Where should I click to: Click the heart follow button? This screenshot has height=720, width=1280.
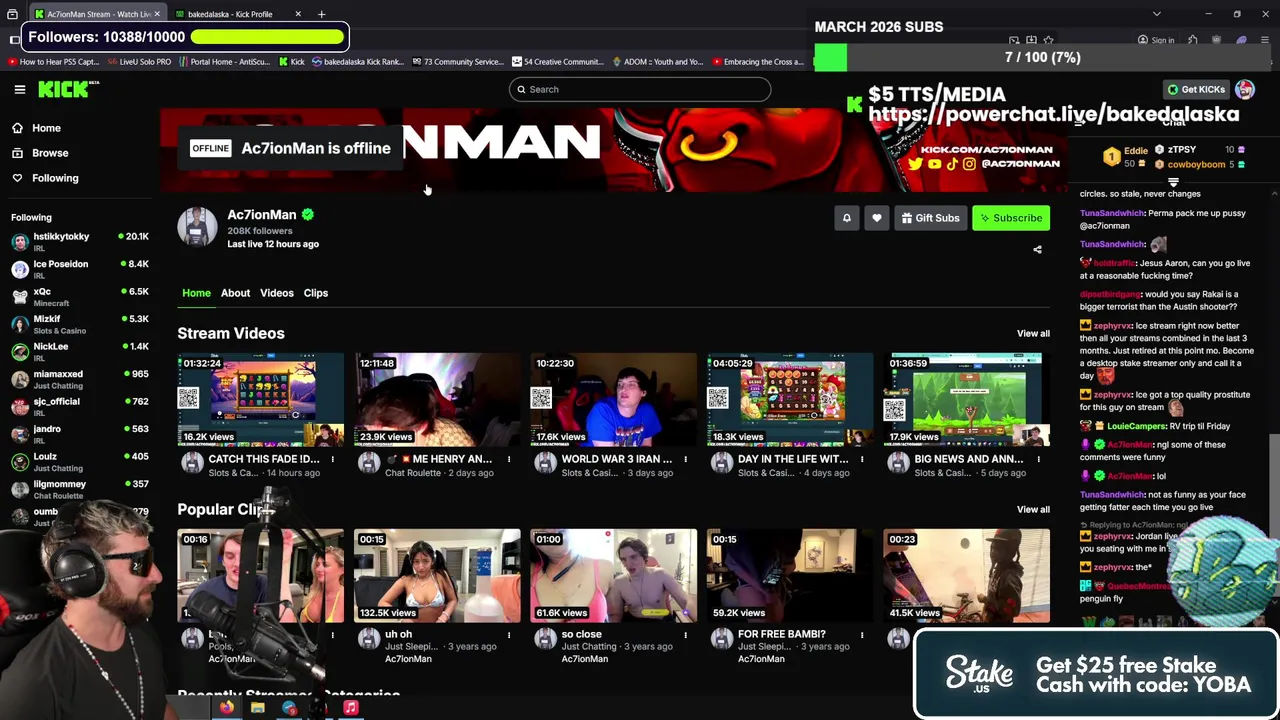[x=876, y=218]
